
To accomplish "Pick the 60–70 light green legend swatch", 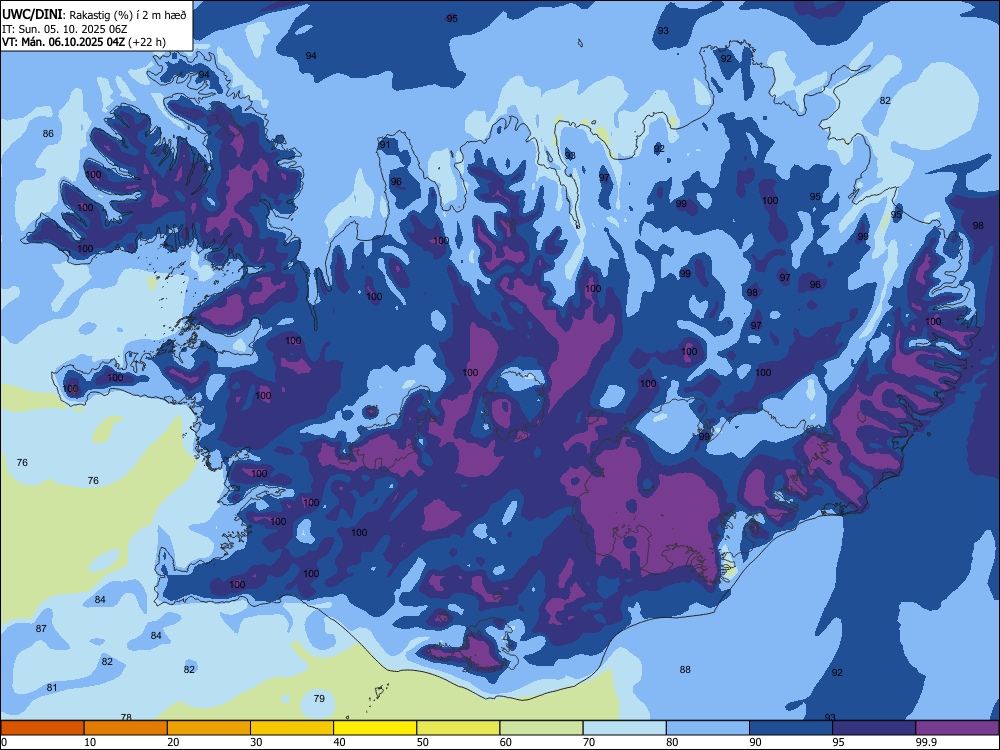I will pos(541,728).
